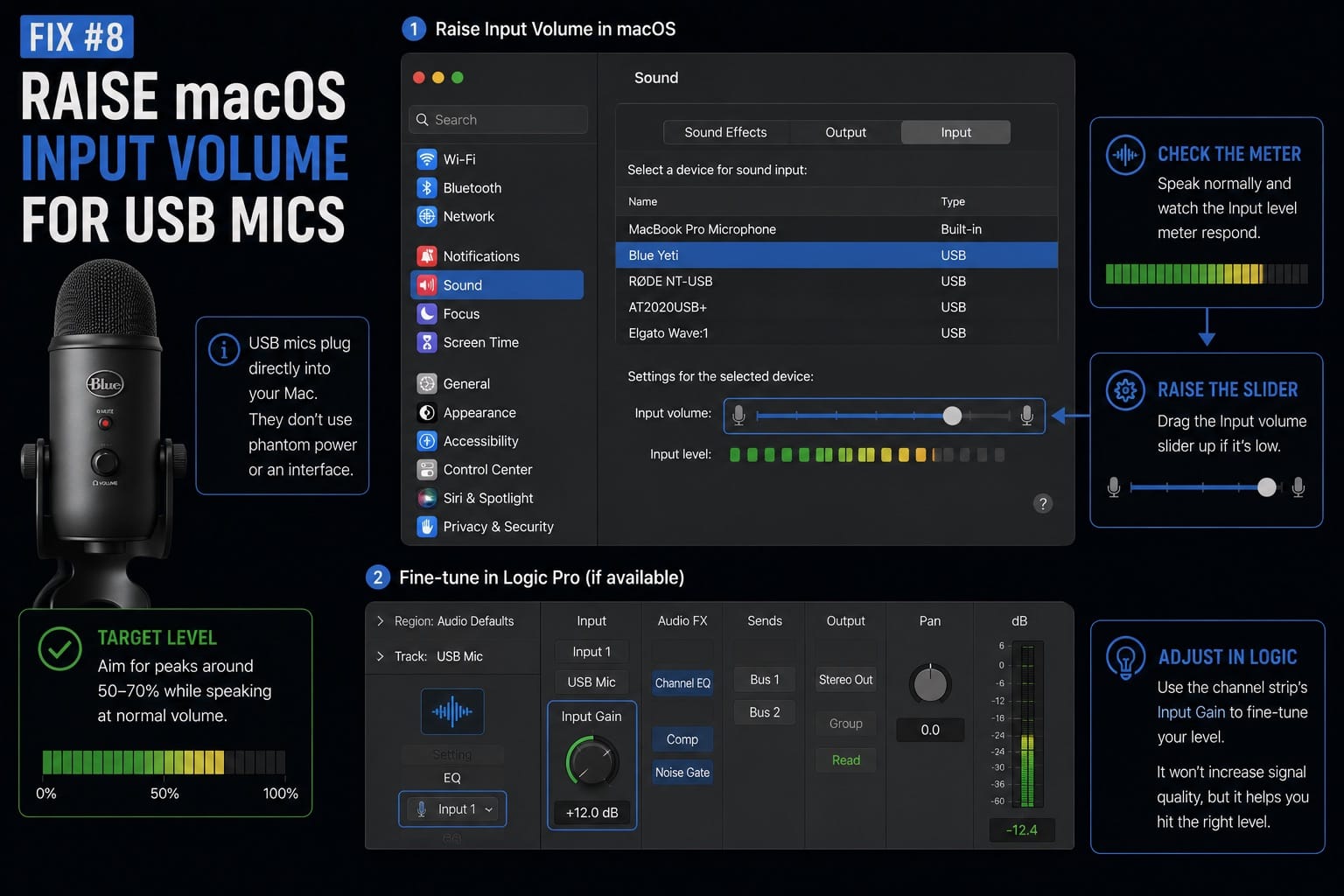The width and height of the screenshot is (1344, 896).
Task: Open the USB Mic input device slot
Action: tap(591, 682)
